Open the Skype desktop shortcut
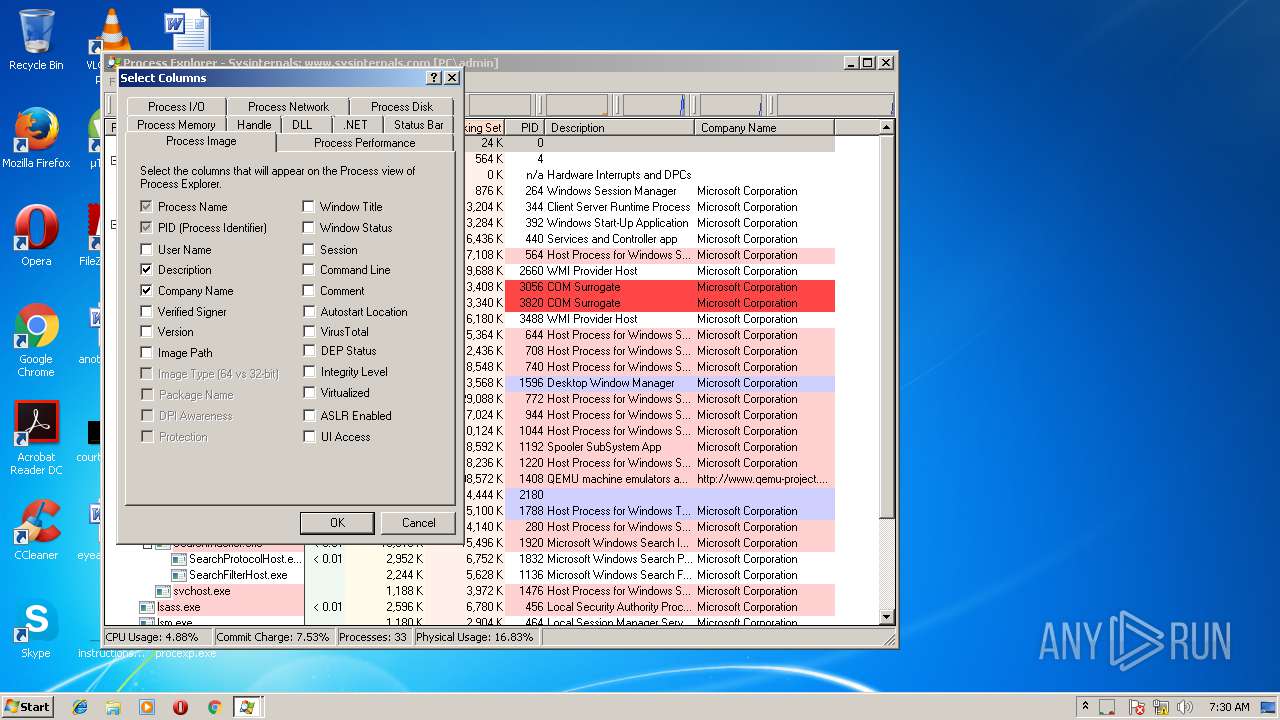This screenshot has height=720, width=1280. (x=36, y=628)
